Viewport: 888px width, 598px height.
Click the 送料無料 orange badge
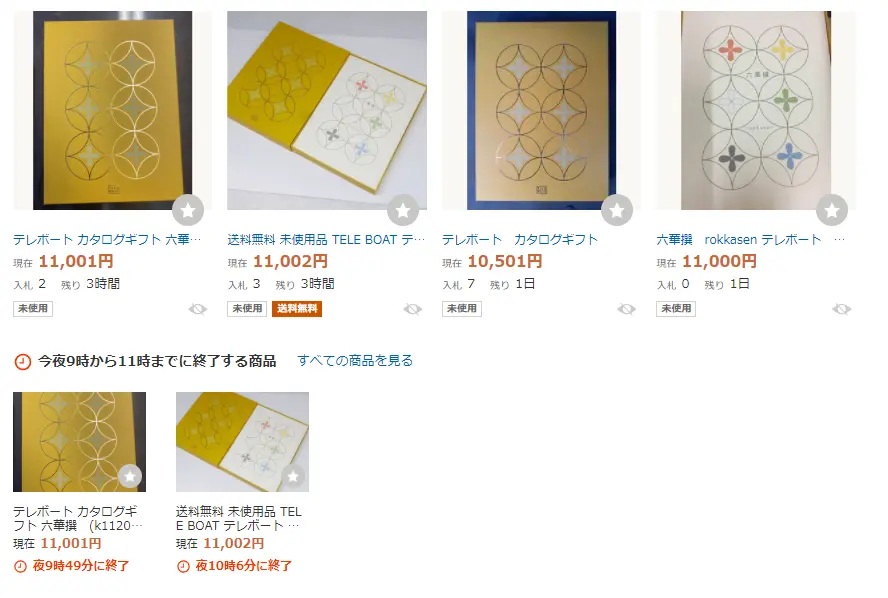pos(297,309)
